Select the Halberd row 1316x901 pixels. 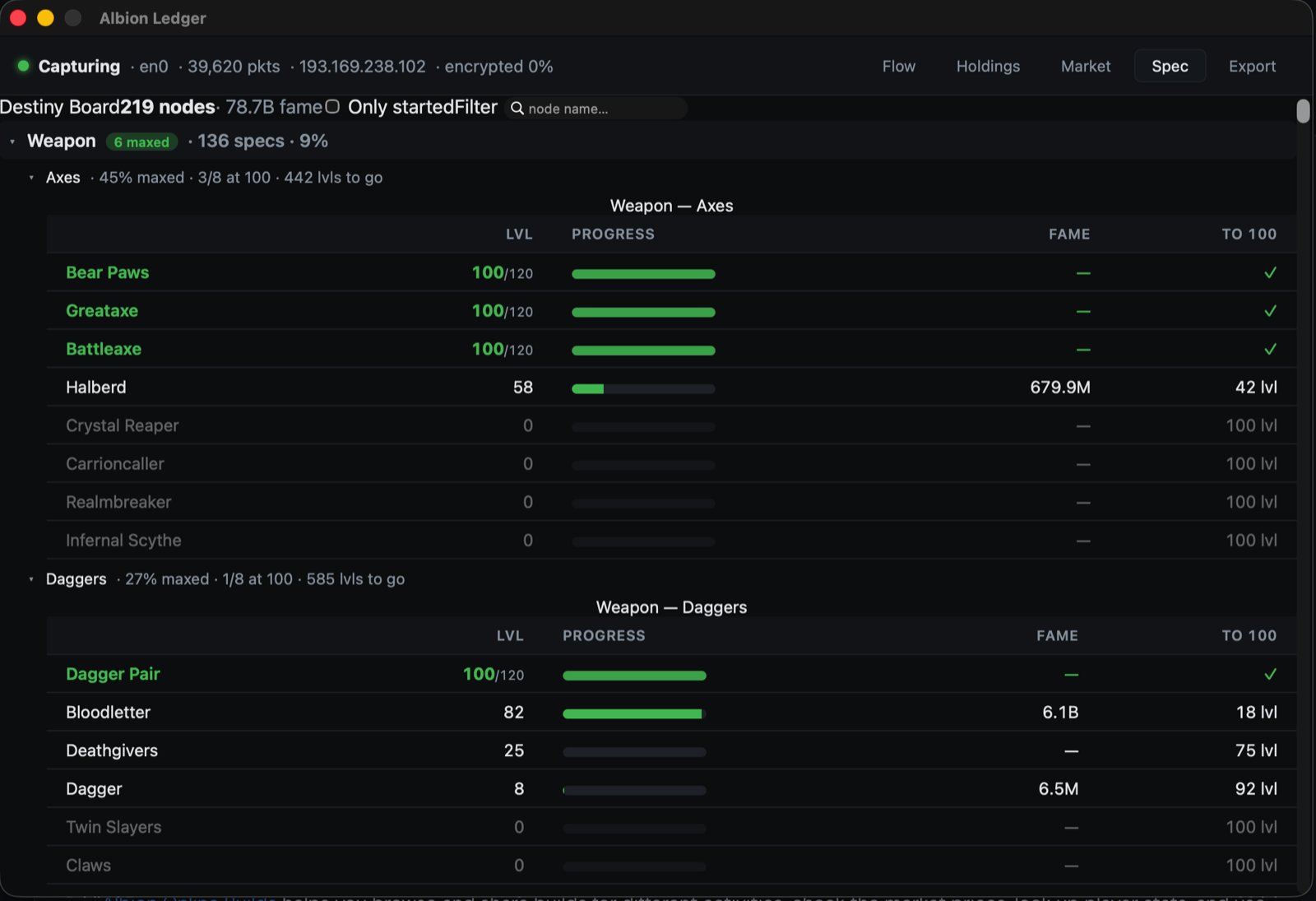[671, 387]
